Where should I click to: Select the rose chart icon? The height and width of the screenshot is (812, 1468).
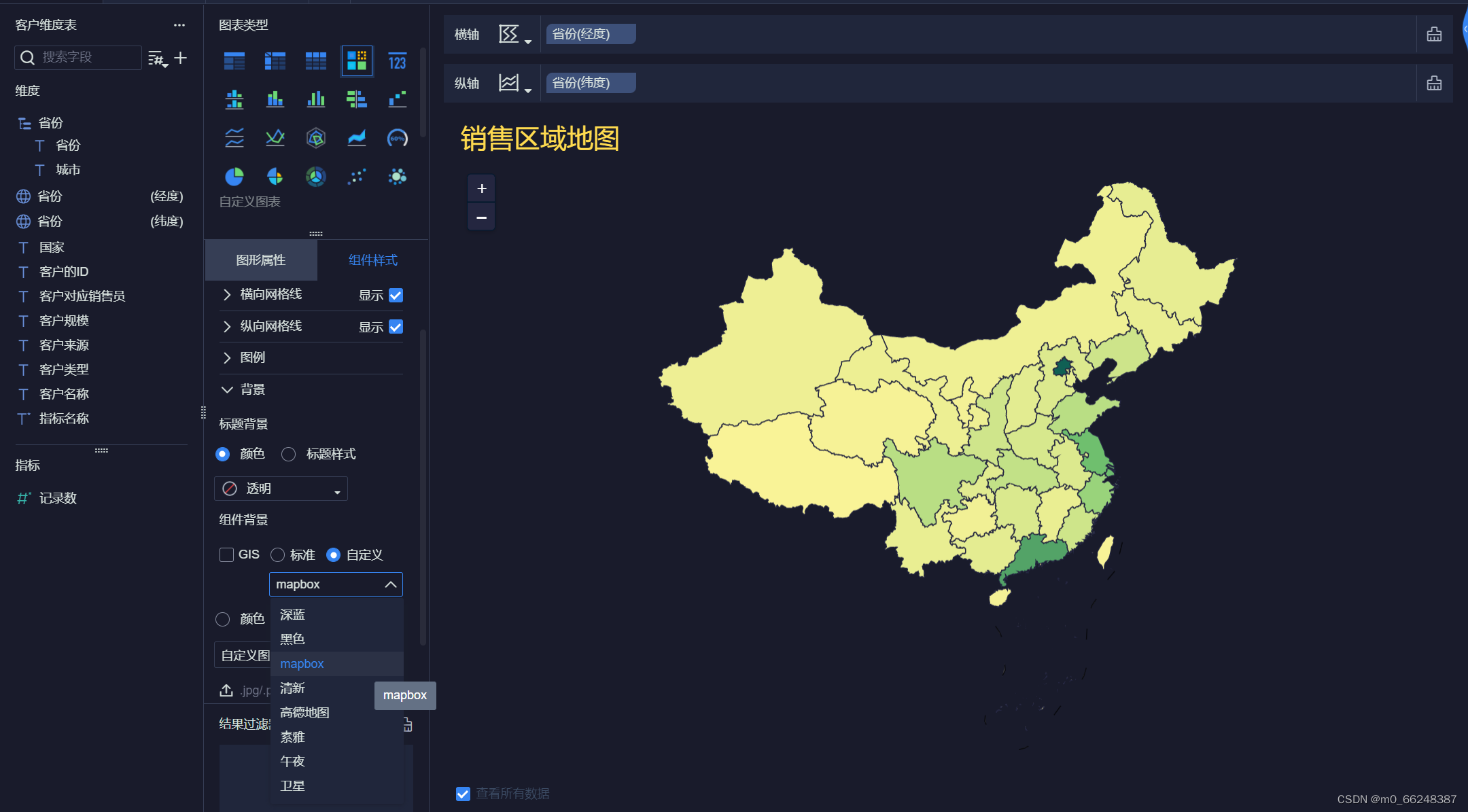[275, 177]
